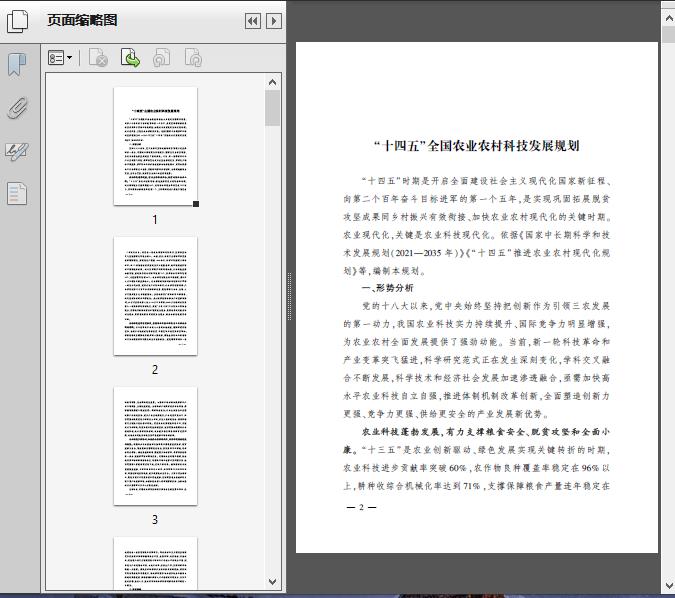Select page 1 thumbnail
The image size is (675, 598).
pos(155,146)
